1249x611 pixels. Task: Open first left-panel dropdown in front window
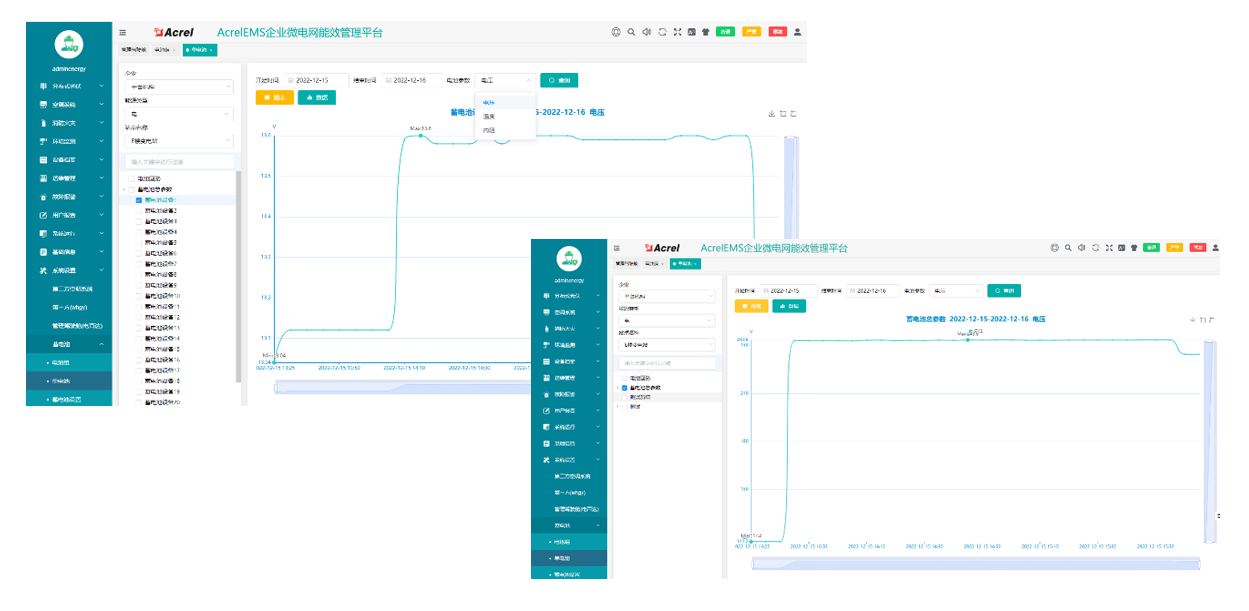tap(667, 296)
